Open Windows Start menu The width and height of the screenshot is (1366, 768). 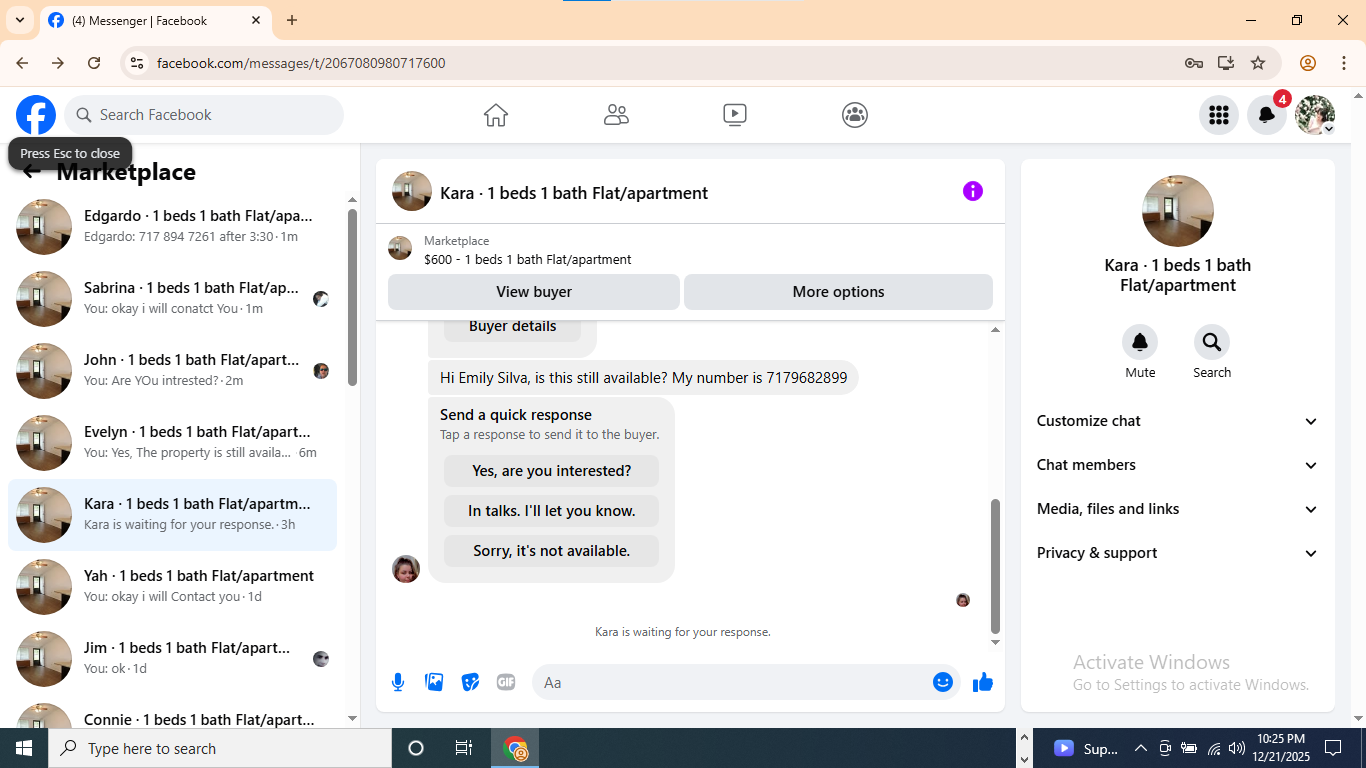click(x=24, y=748)
